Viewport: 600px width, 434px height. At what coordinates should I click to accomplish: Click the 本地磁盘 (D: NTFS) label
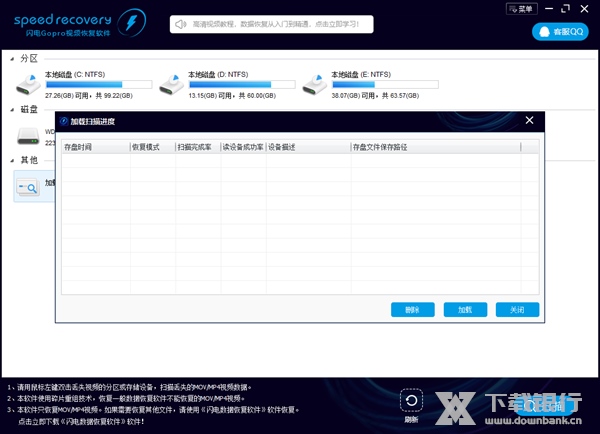218,75
